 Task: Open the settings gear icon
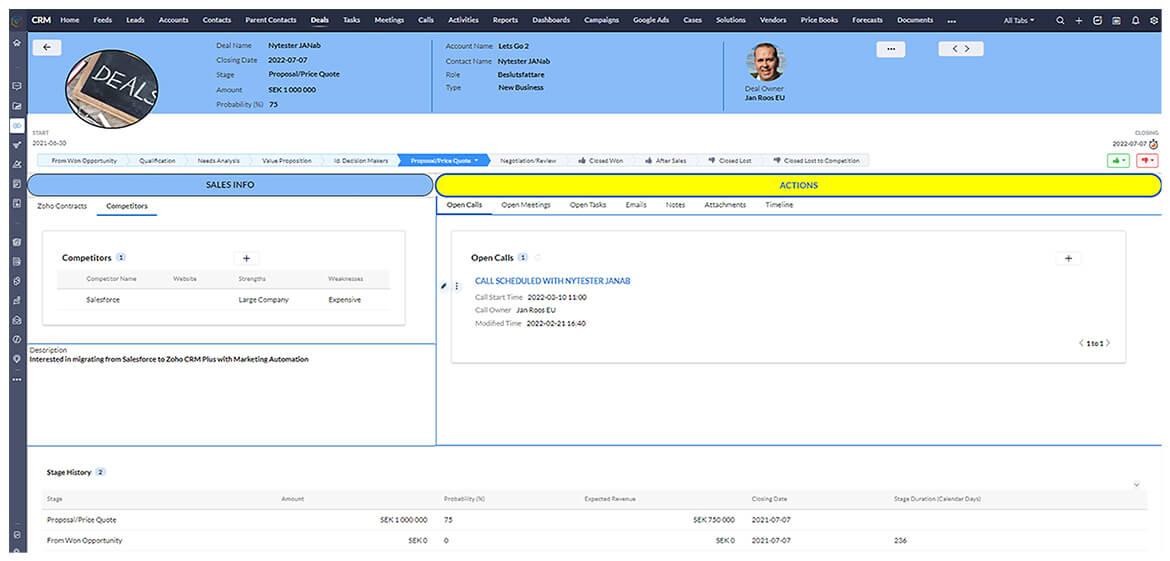pos(1153,20)
